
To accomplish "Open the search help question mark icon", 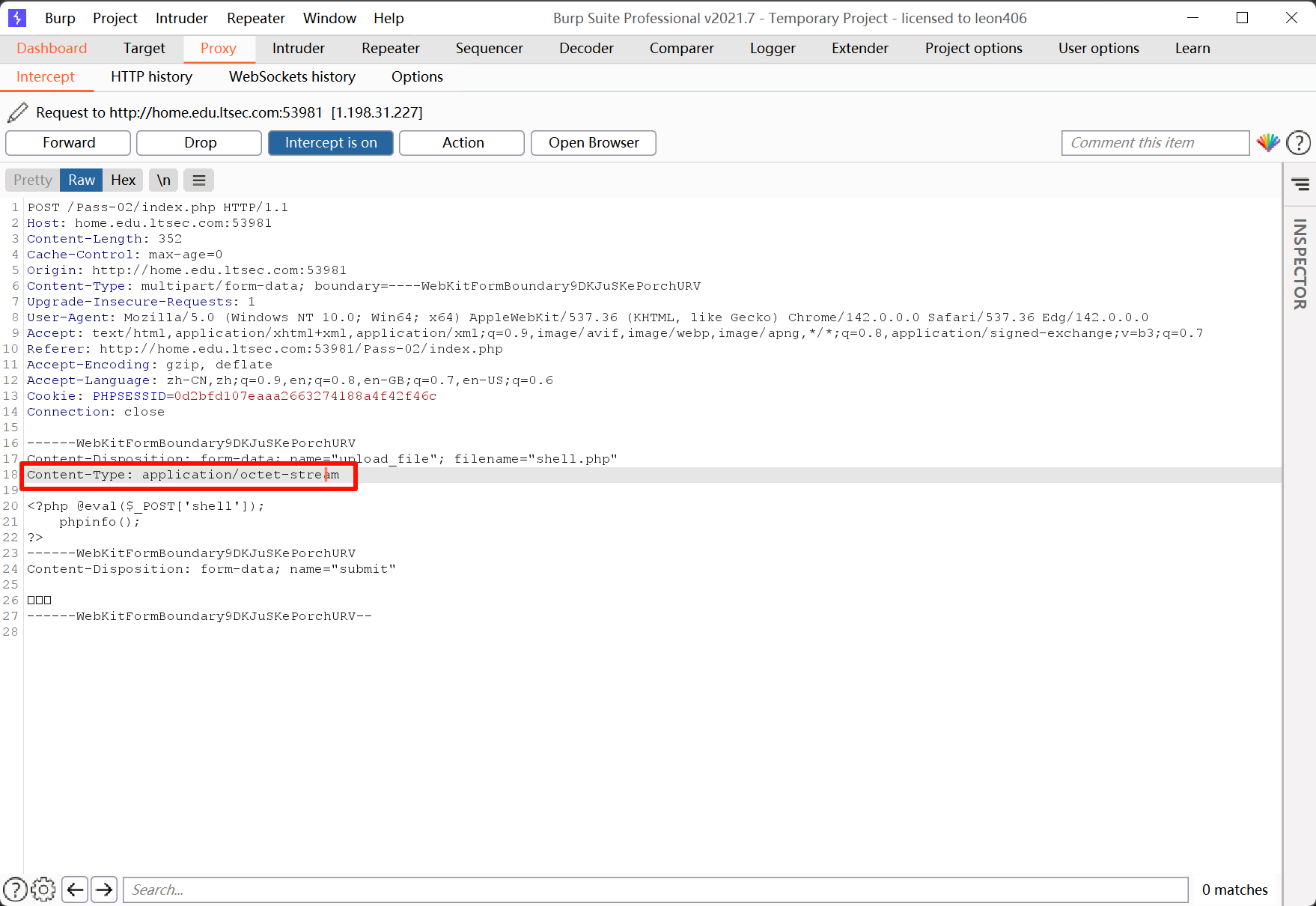I will point(15,890).
